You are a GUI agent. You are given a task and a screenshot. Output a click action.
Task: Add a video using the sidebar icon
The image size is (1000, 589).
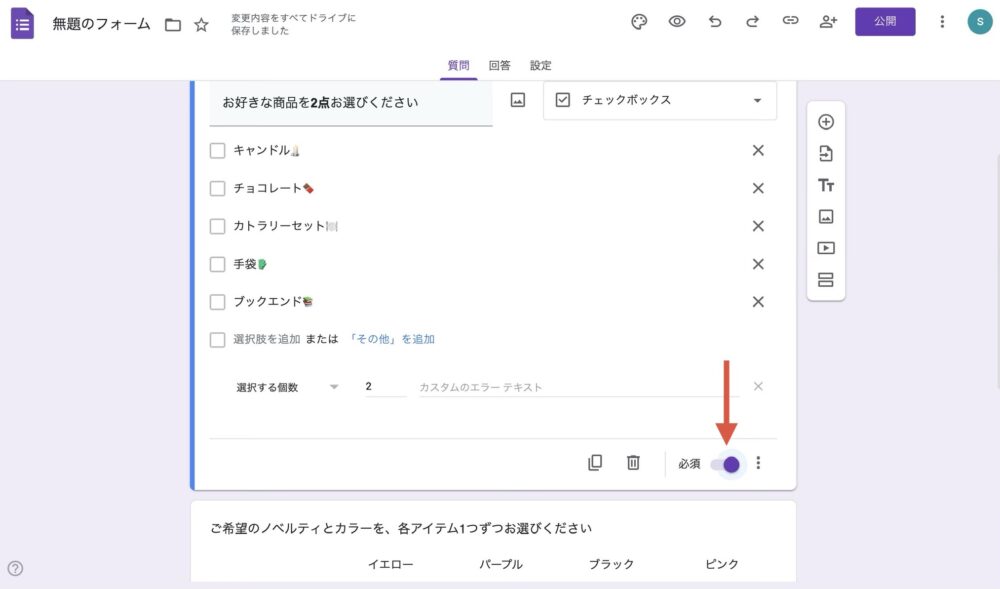pyautogui.click(x=826, y=249)
